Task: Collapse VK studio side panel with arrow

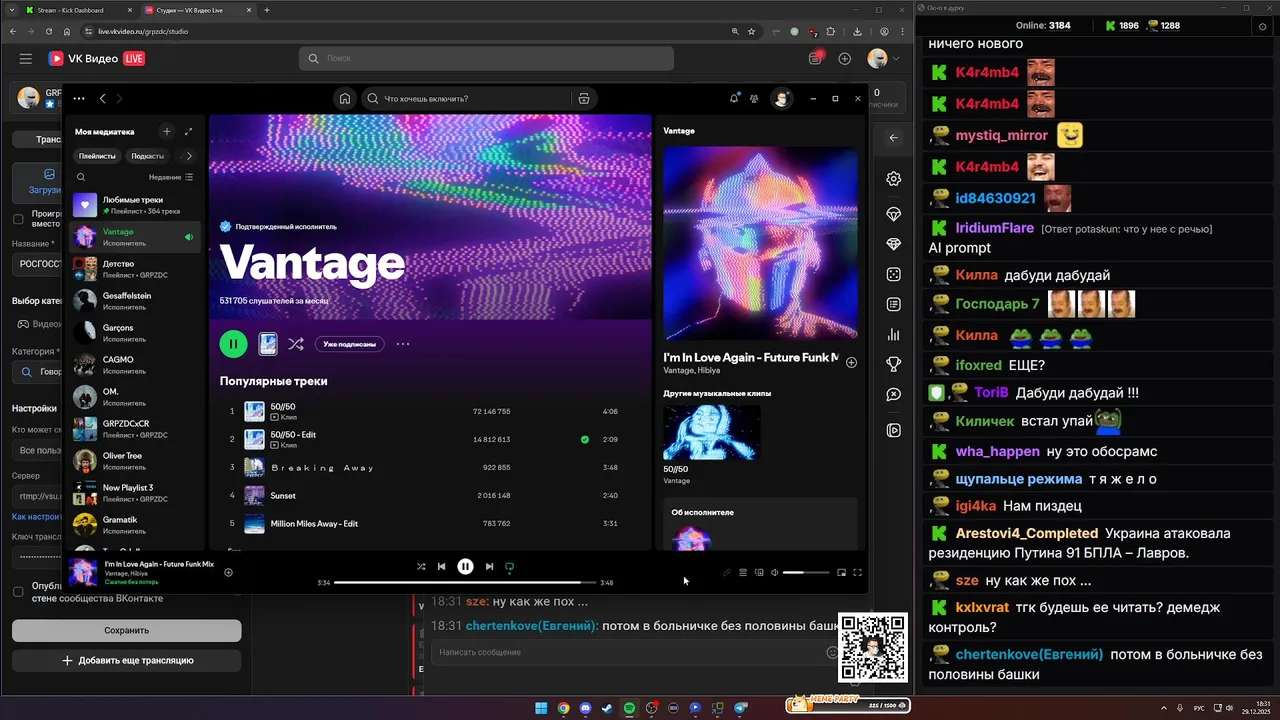Action: click(894, 138)
